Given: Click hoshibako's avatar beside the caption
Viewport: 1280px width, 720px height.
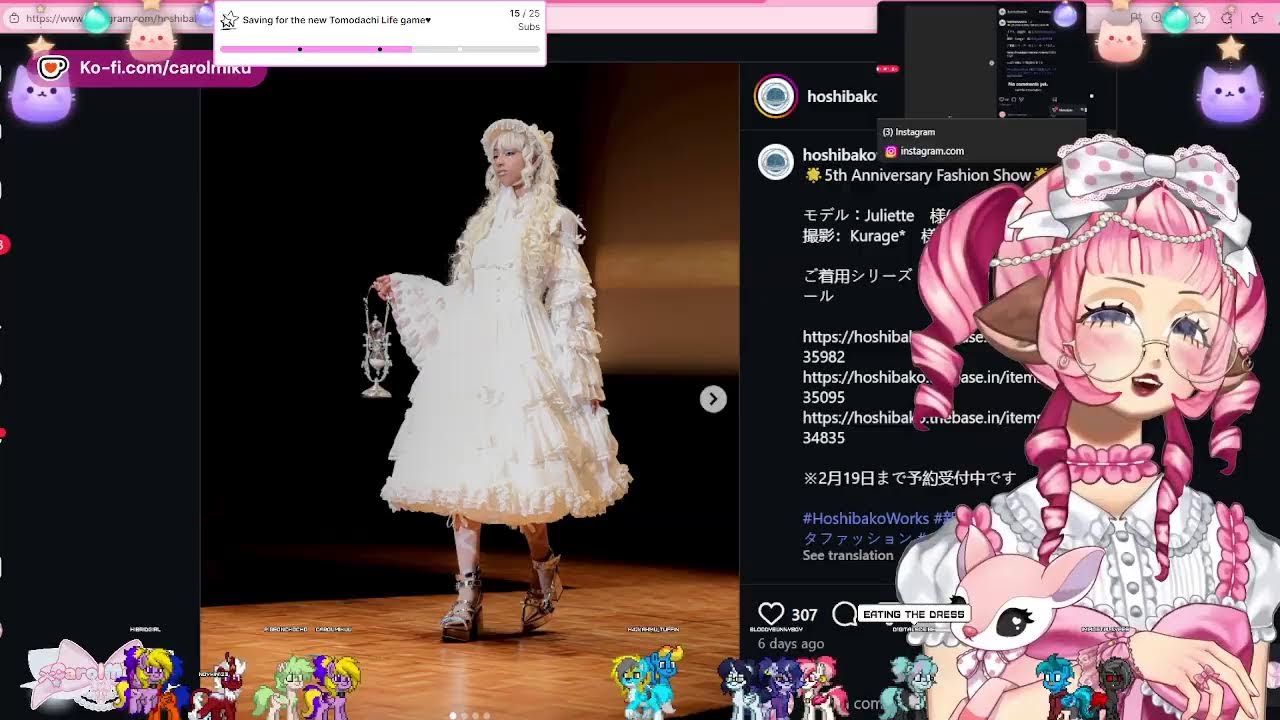Looking at the screenshot, I should coord(775,162).
